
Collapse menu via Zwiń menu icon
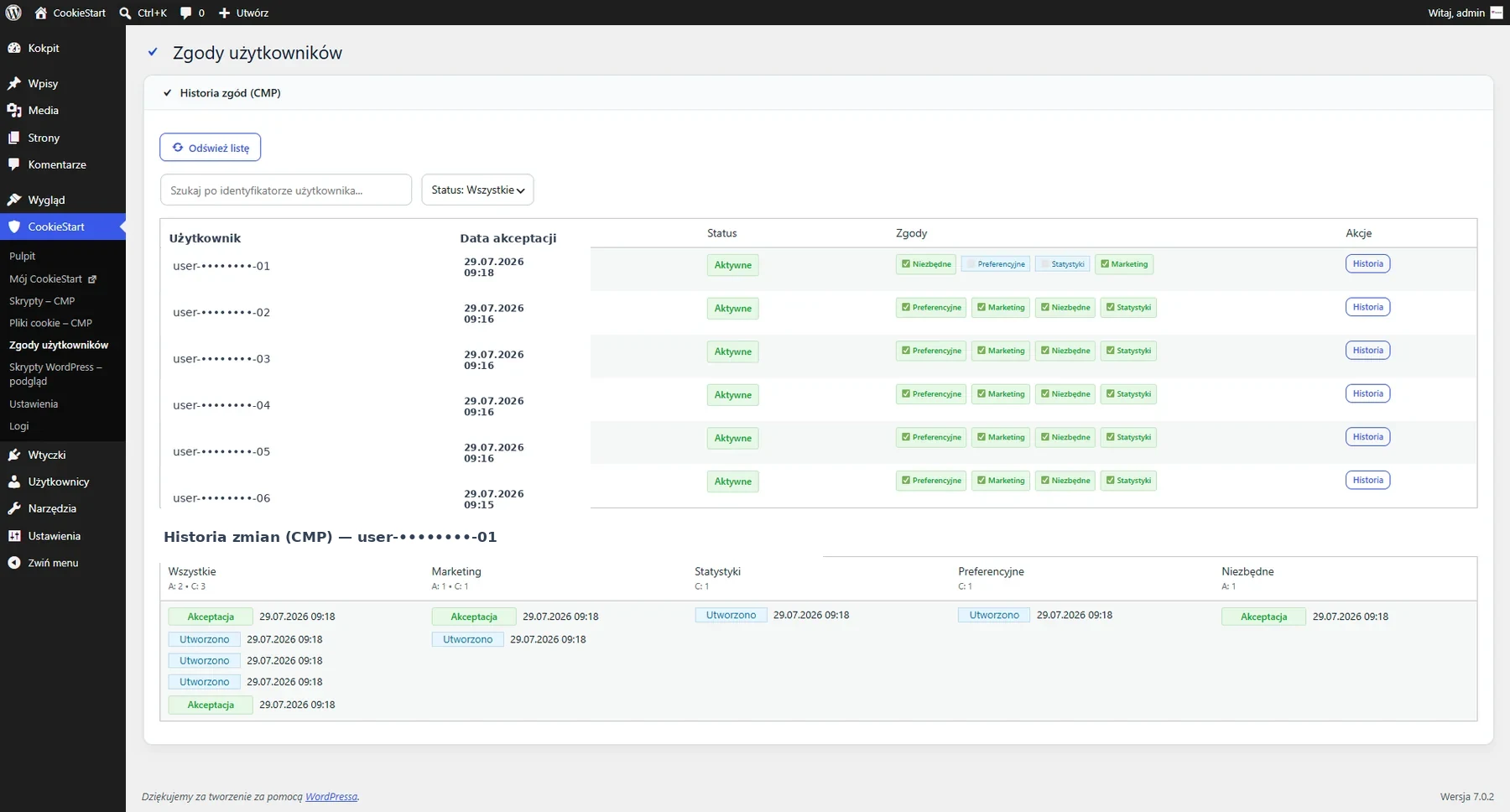pos(14,563)
